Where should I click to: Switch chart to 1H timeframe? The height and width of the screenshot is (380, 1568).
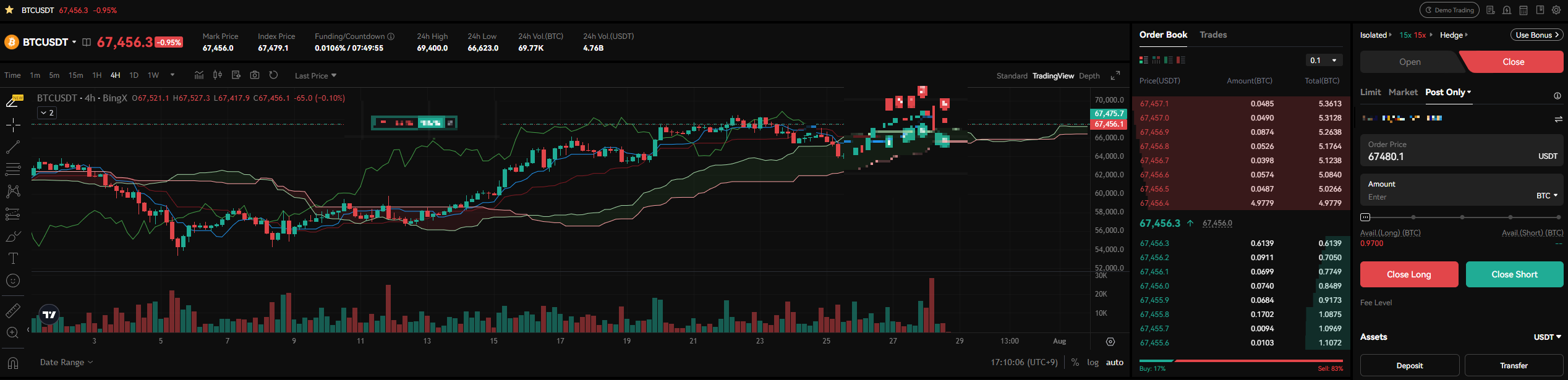(96, 75)
